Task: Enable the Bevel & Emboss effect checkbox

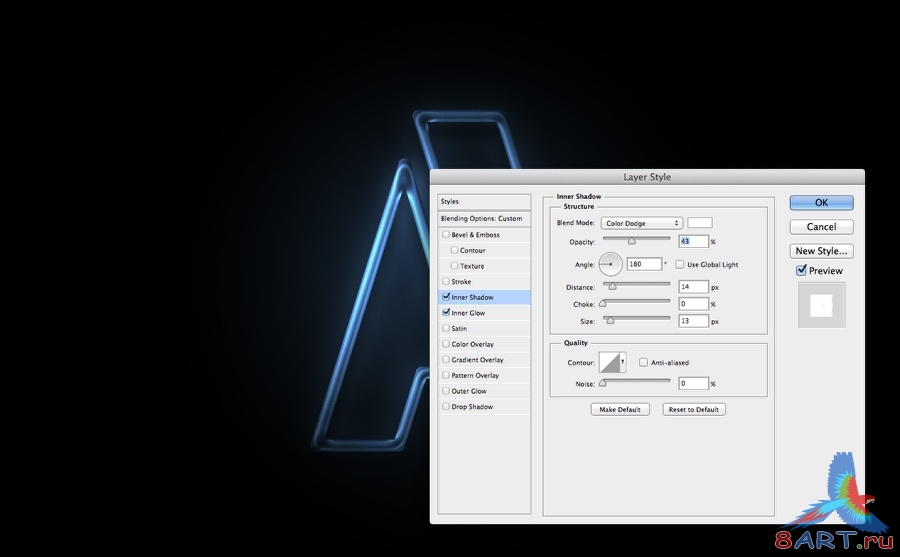Action: [446, 234]
